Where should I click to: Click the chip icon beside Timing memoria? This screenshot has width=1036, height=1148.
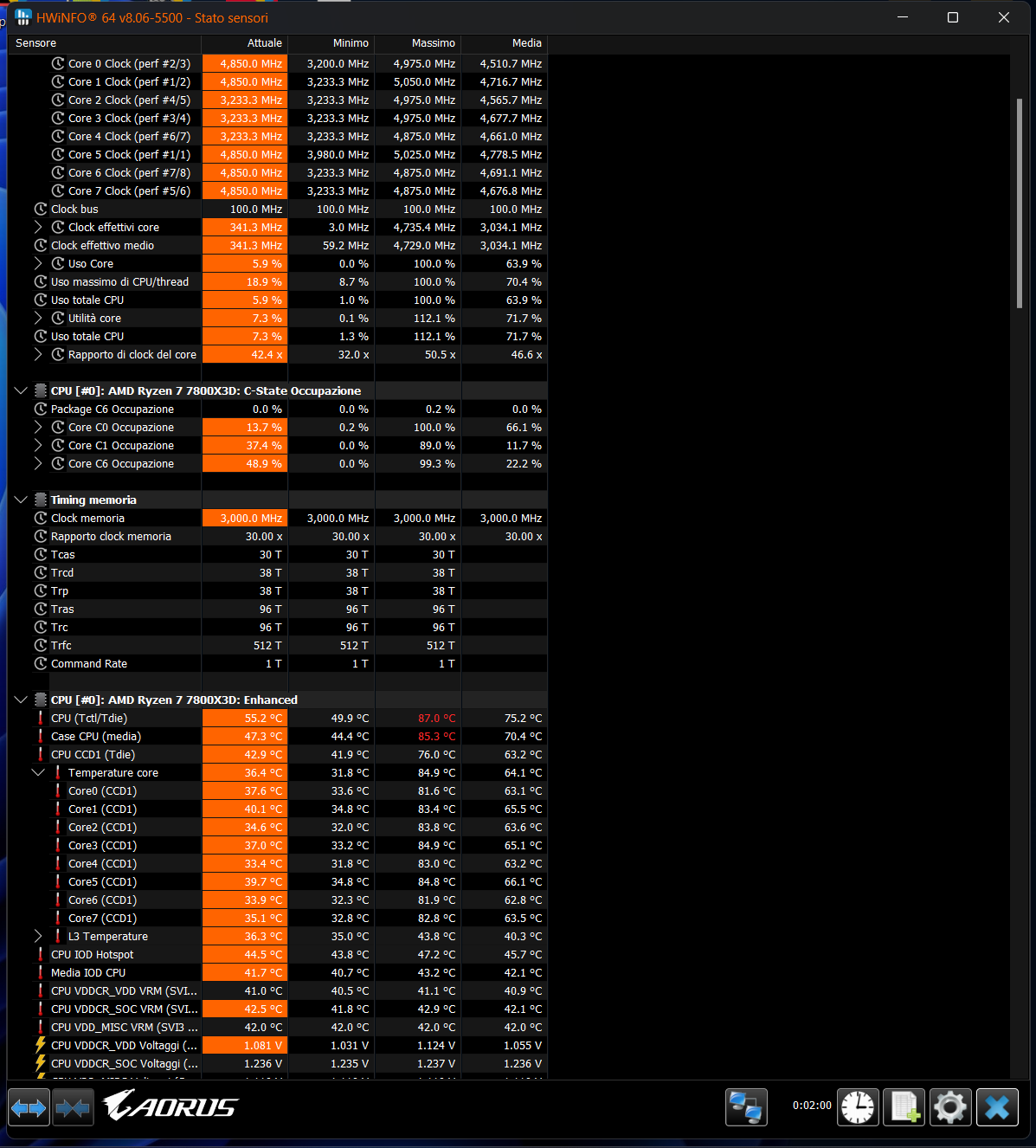pyautogui.click(x=41, y=500)
